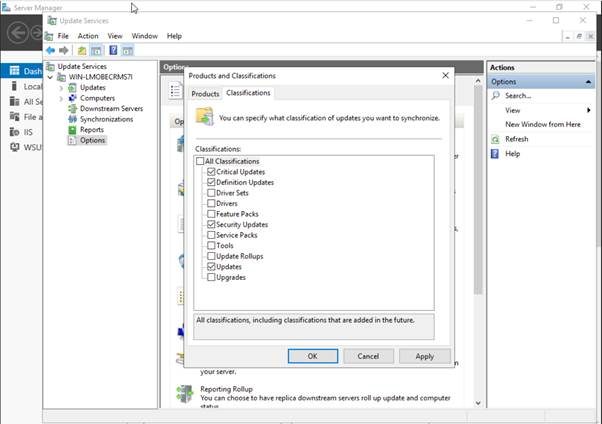Image resolution: width=602 pixels, height=424 pixels.
Task: Collapse the Options section in Actions pane
Action: 588,82
